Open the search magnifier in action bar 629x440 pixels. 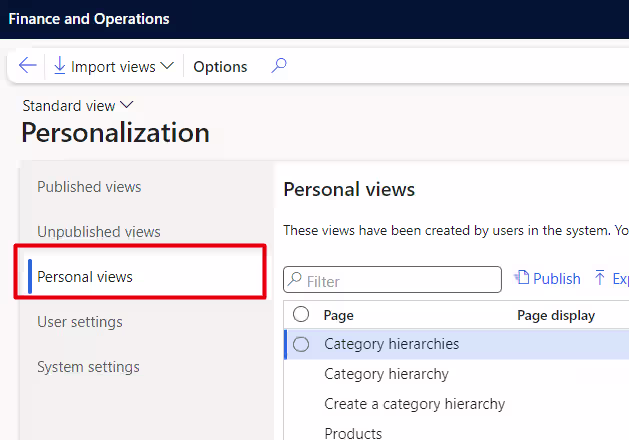(x=279, y=66)
